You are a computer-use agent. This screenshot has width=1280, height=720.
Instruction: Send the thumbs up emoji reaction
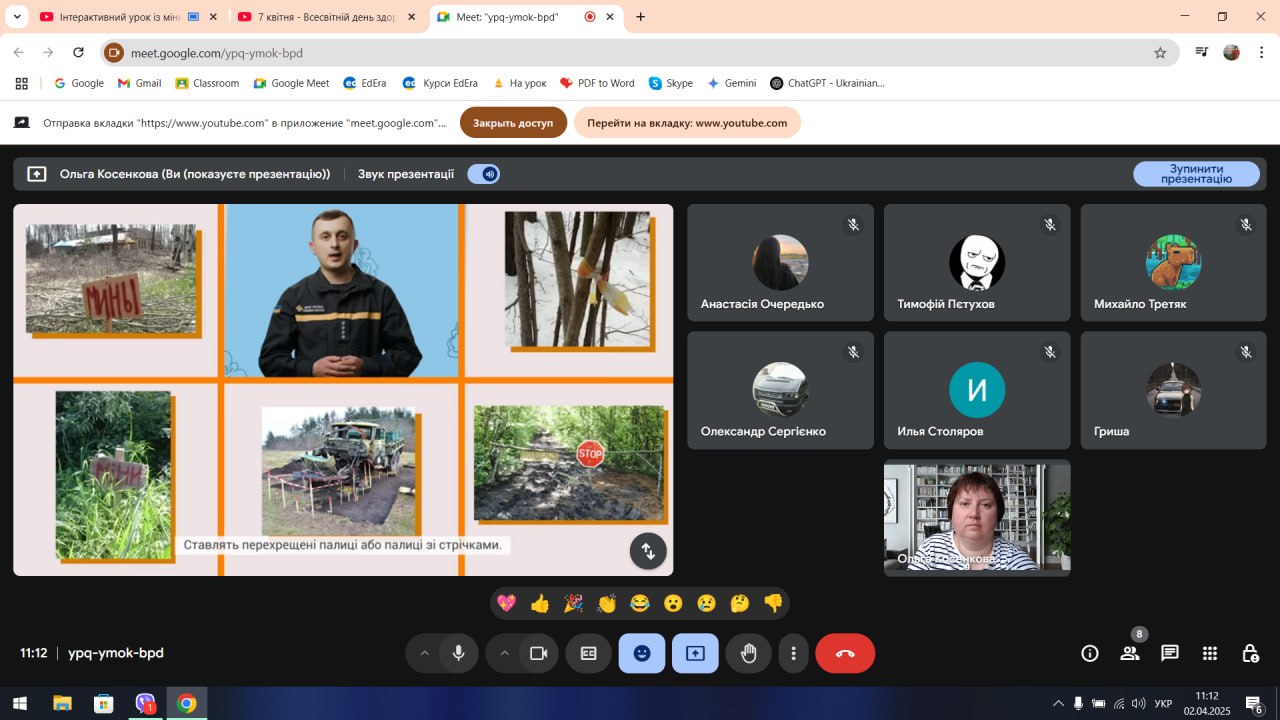[540, 603]
